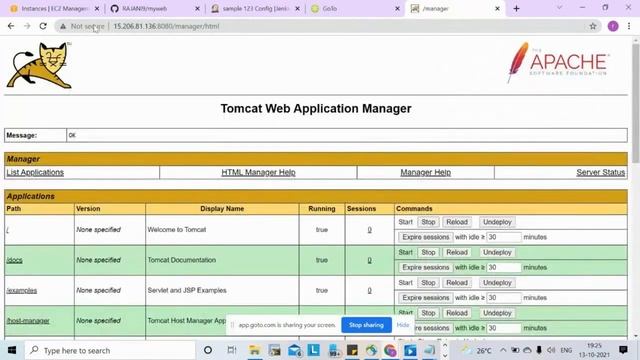Click the Apache Software Foundation logo
640x360 pixels.
pyautogui.click(x=558, y=62)
